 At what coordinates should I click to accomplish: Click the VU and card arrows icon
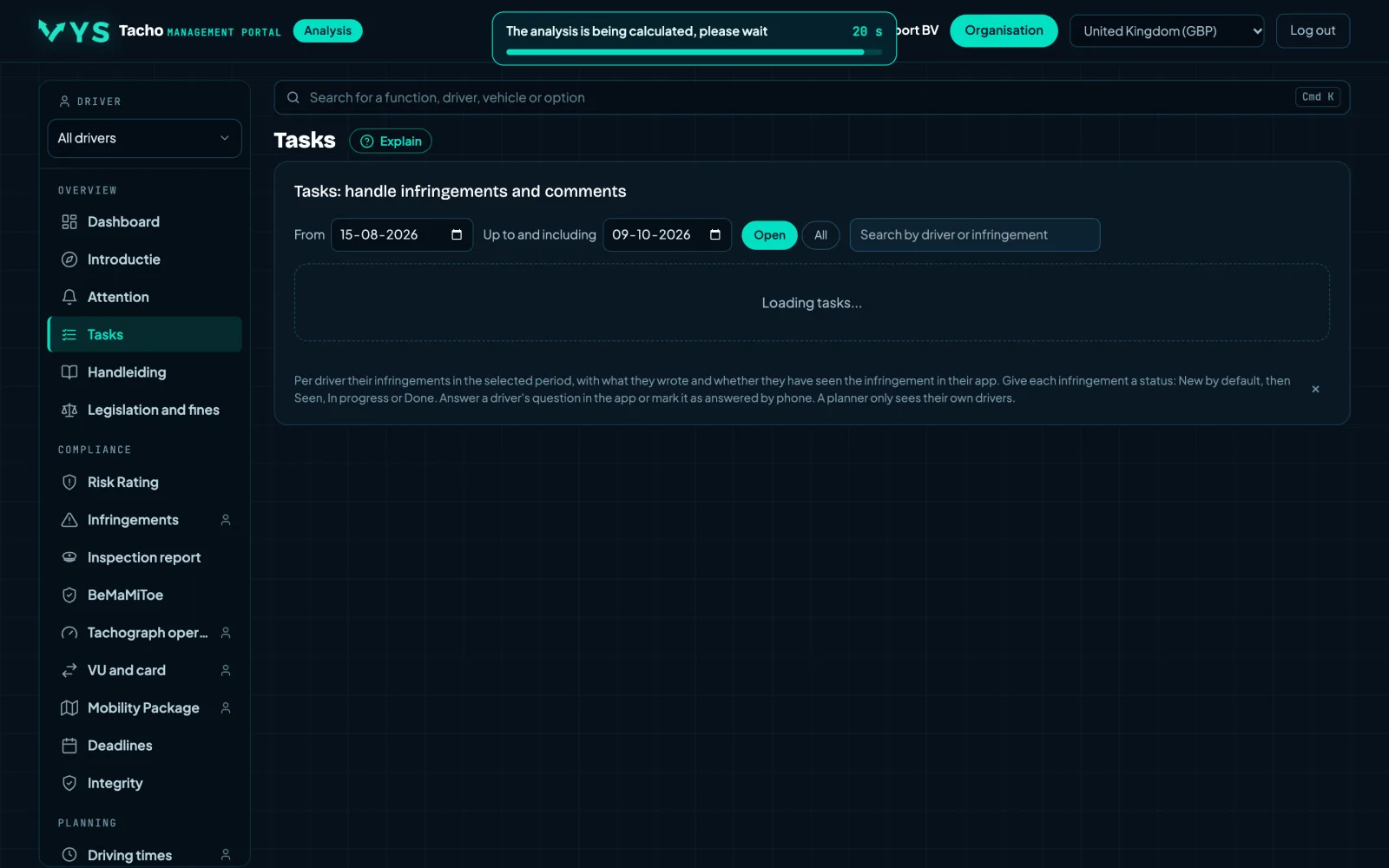(x=69, y=670)
